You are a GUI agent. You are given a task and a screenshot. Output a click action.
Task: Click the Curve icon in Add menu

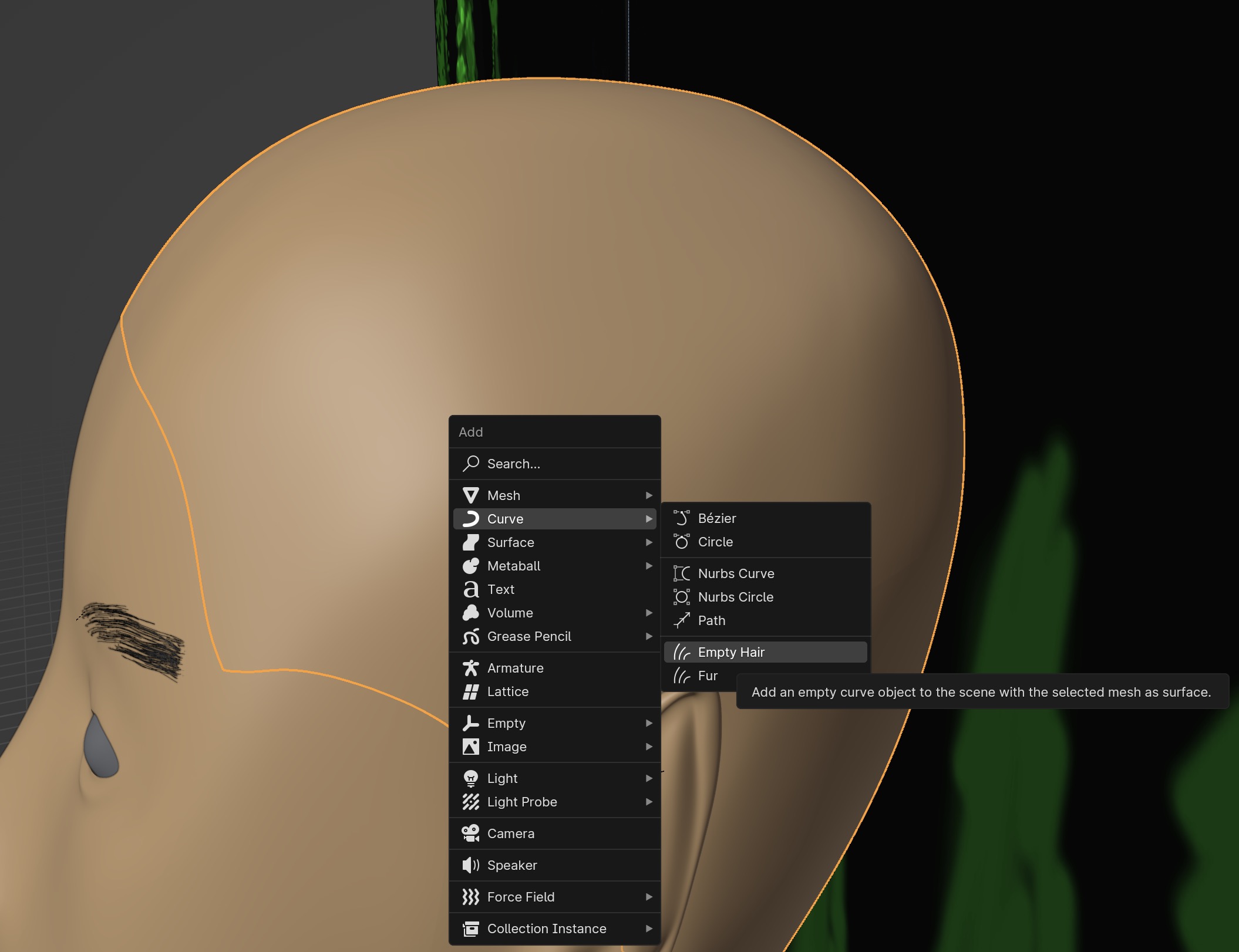coord(470,519)
